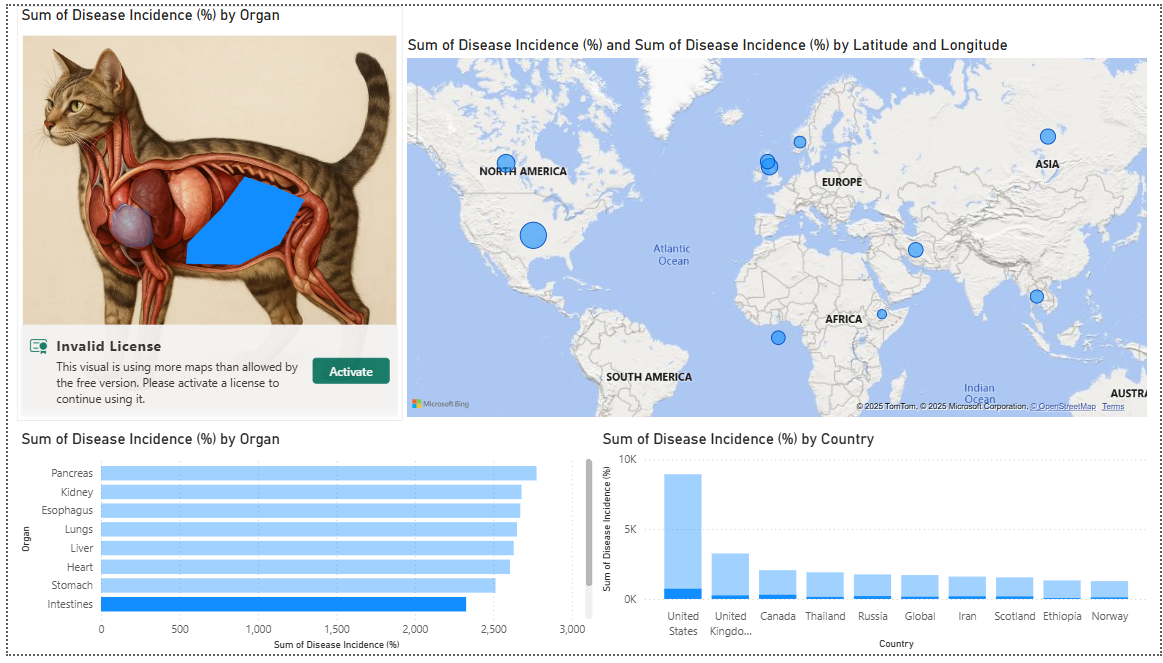Select the Canada column in country chart
The image size is (1163, 663).
(777, 583)
